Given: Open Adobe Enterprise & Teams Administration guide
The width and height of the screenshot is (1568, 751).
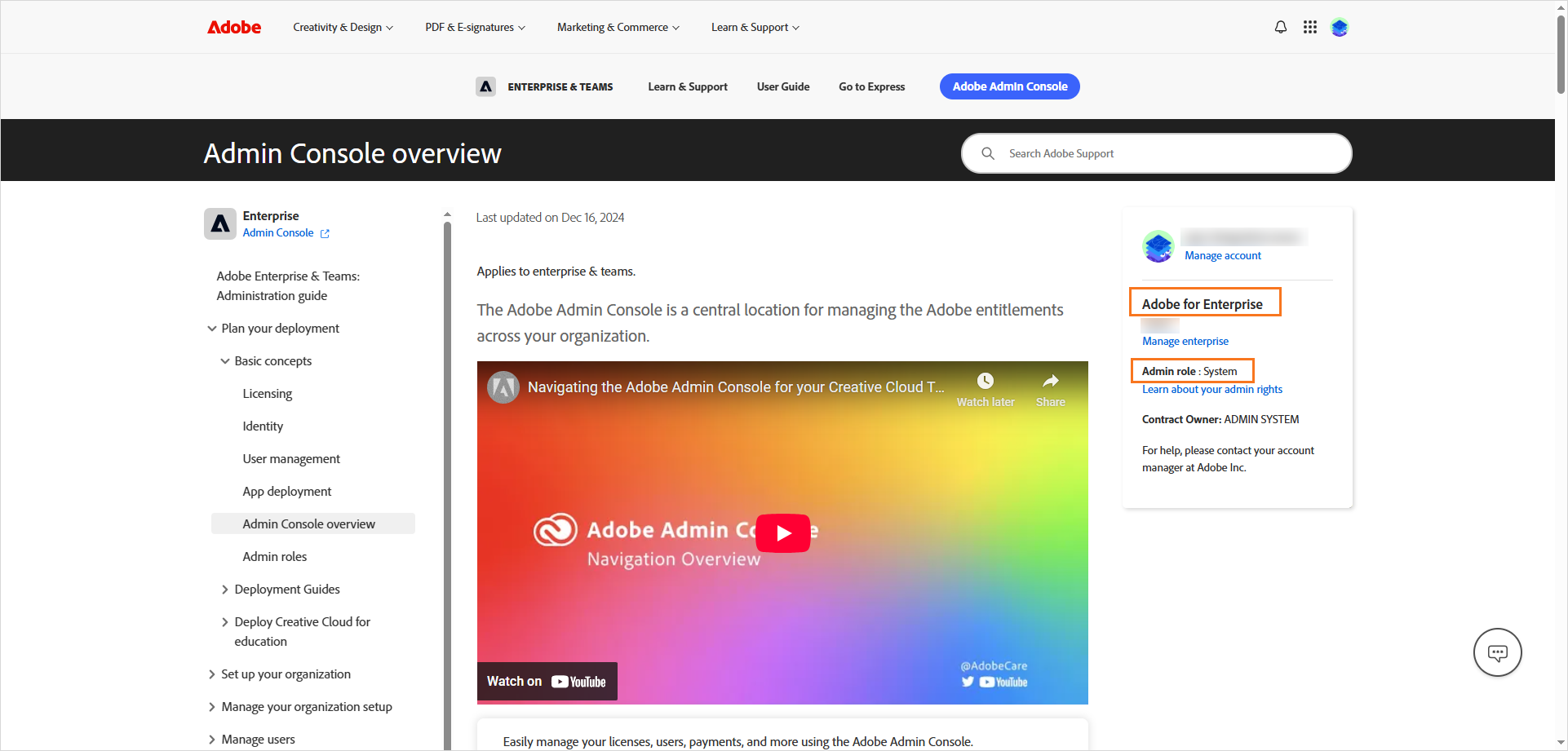Looking at the screenshot, I should [x=288, y=286].
